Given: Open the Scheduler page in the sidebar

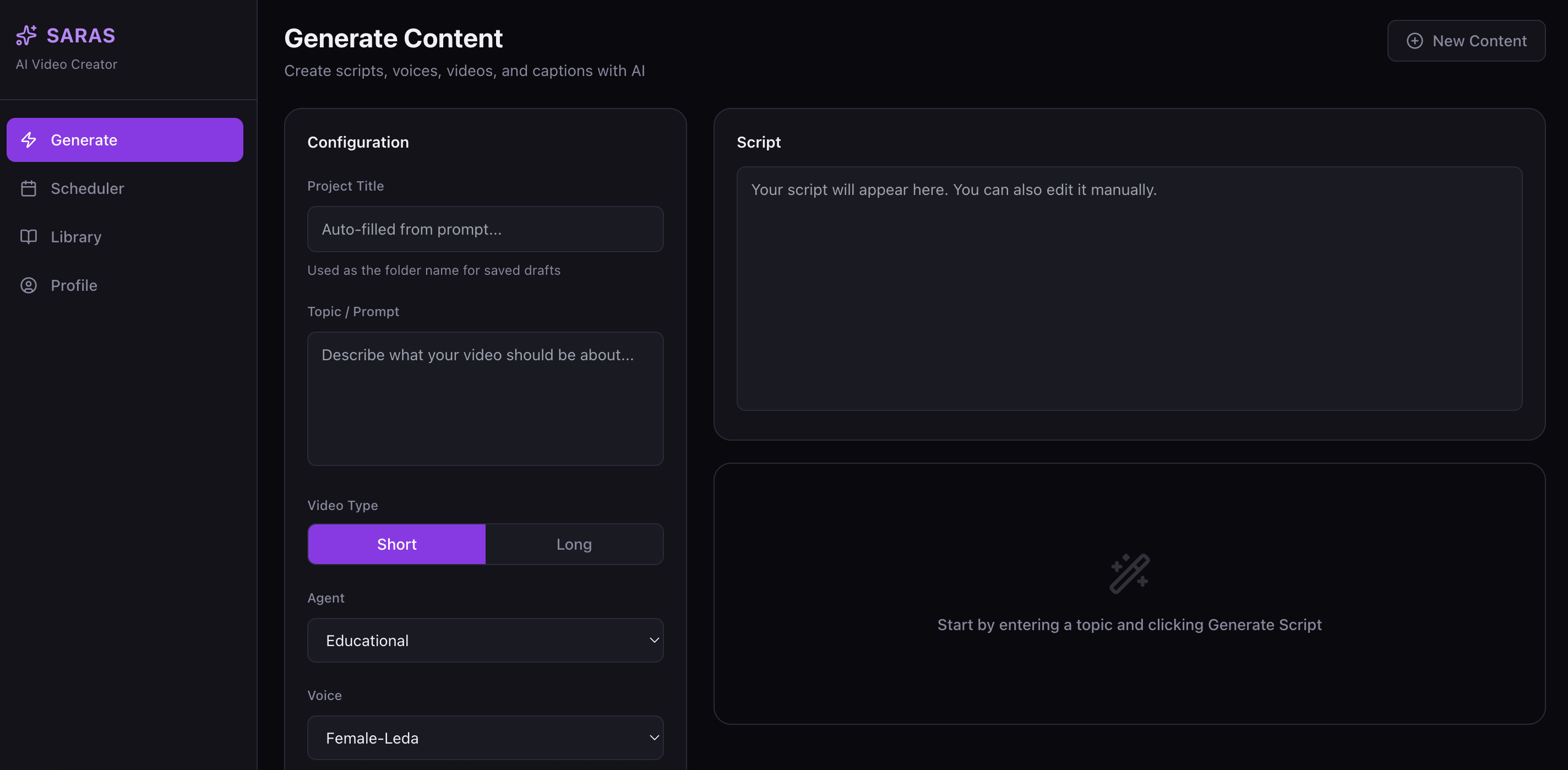Looking at the screenshot, I should click(x=87, y=188).
